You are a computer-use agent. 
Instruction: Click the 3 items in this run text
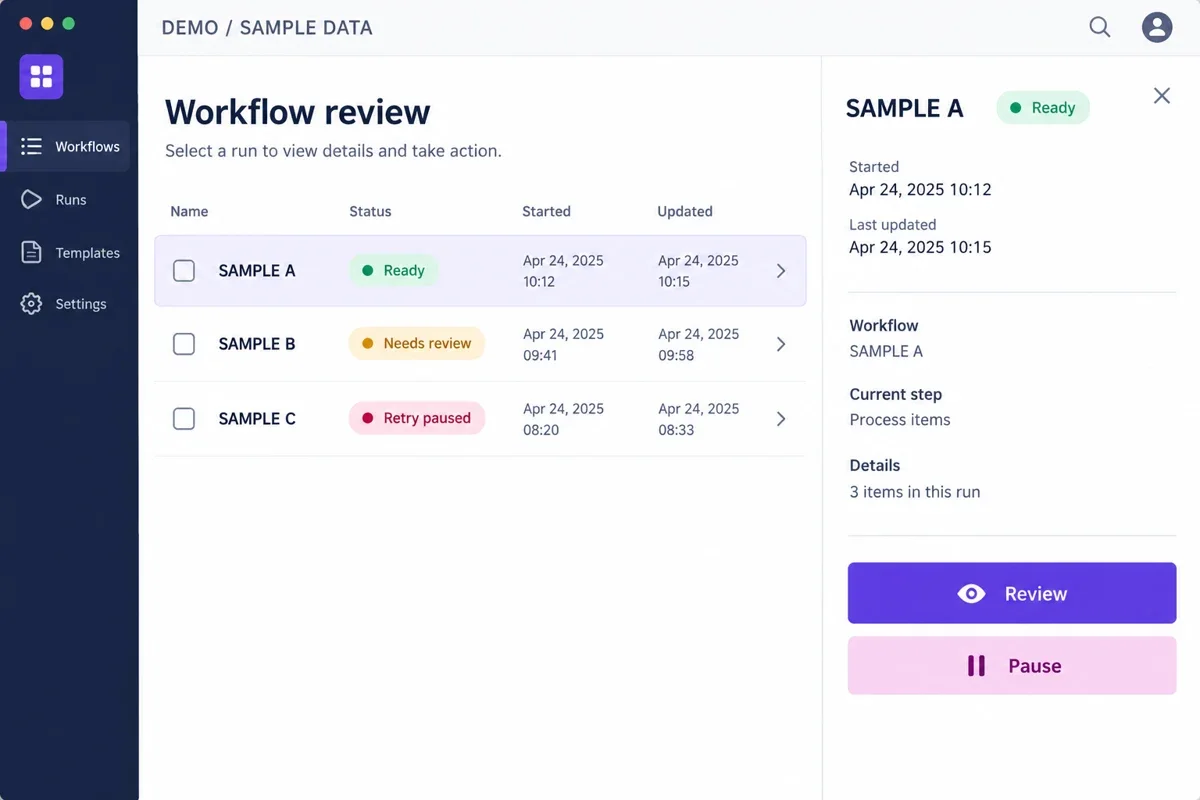[x=915, y=492]
